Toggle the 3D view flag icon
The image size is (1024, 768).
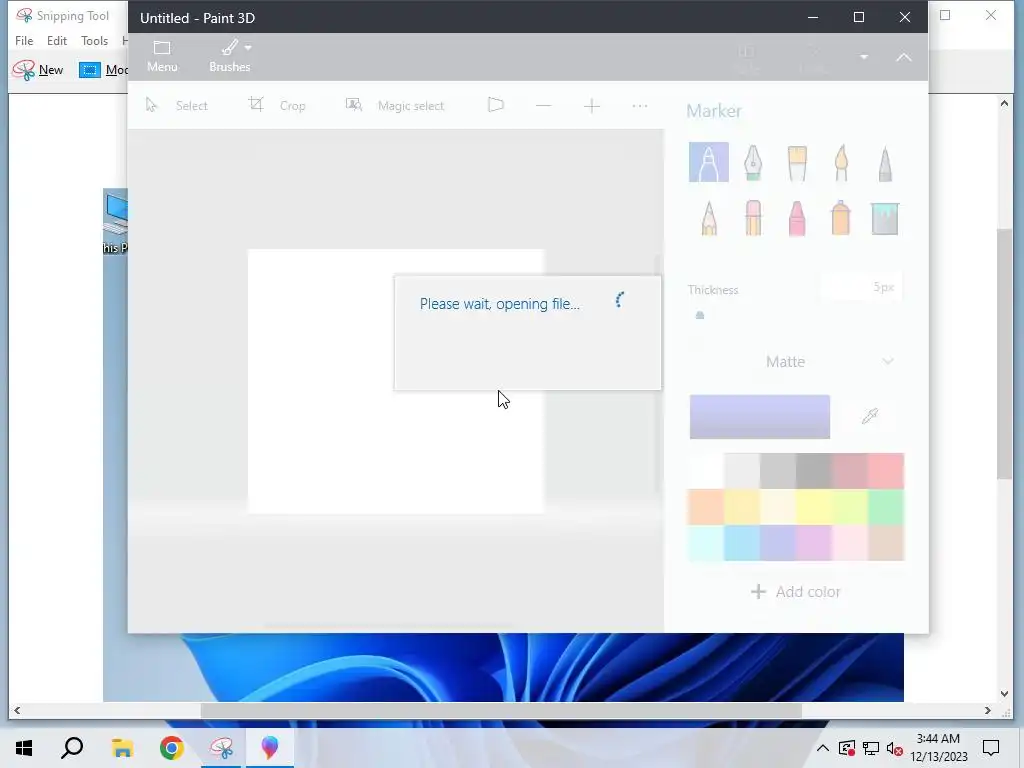(496, 105)
